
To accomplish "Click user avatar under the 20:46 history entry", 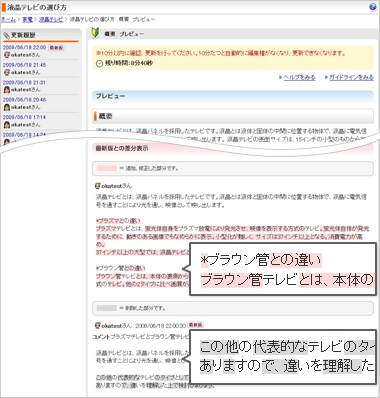I will point(7,107).
